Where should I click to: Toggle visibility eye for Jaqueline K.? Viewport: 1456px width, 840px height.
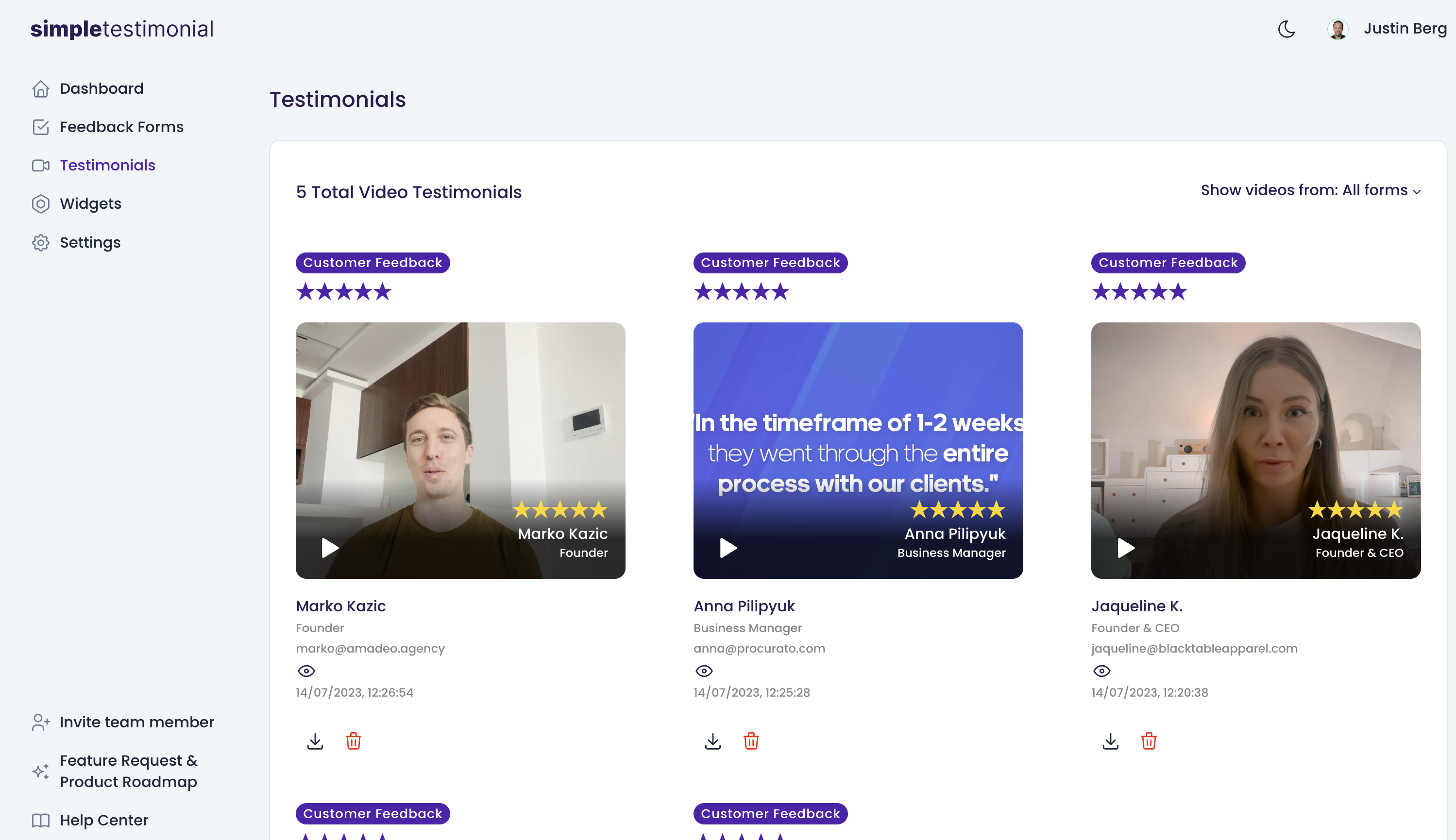coord(1102,671)
